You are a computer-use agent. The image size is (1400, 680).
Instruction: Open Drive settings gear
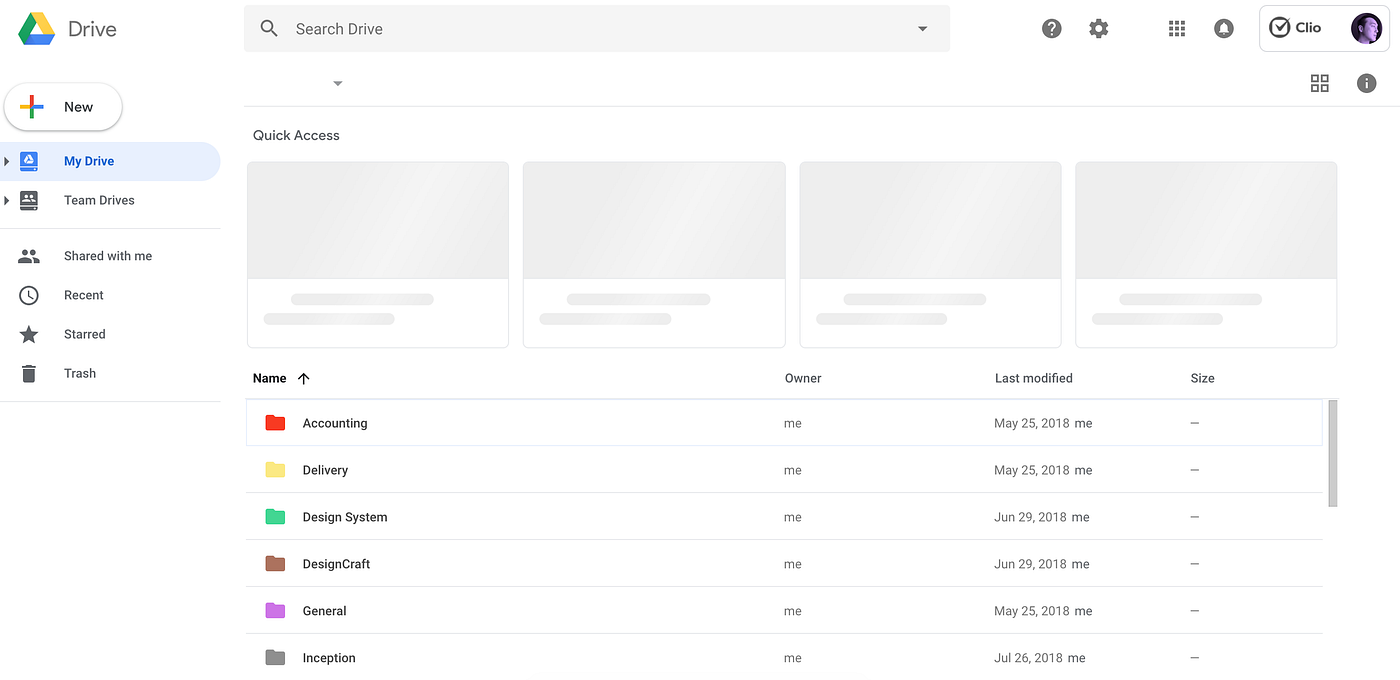coord(1098,28)
